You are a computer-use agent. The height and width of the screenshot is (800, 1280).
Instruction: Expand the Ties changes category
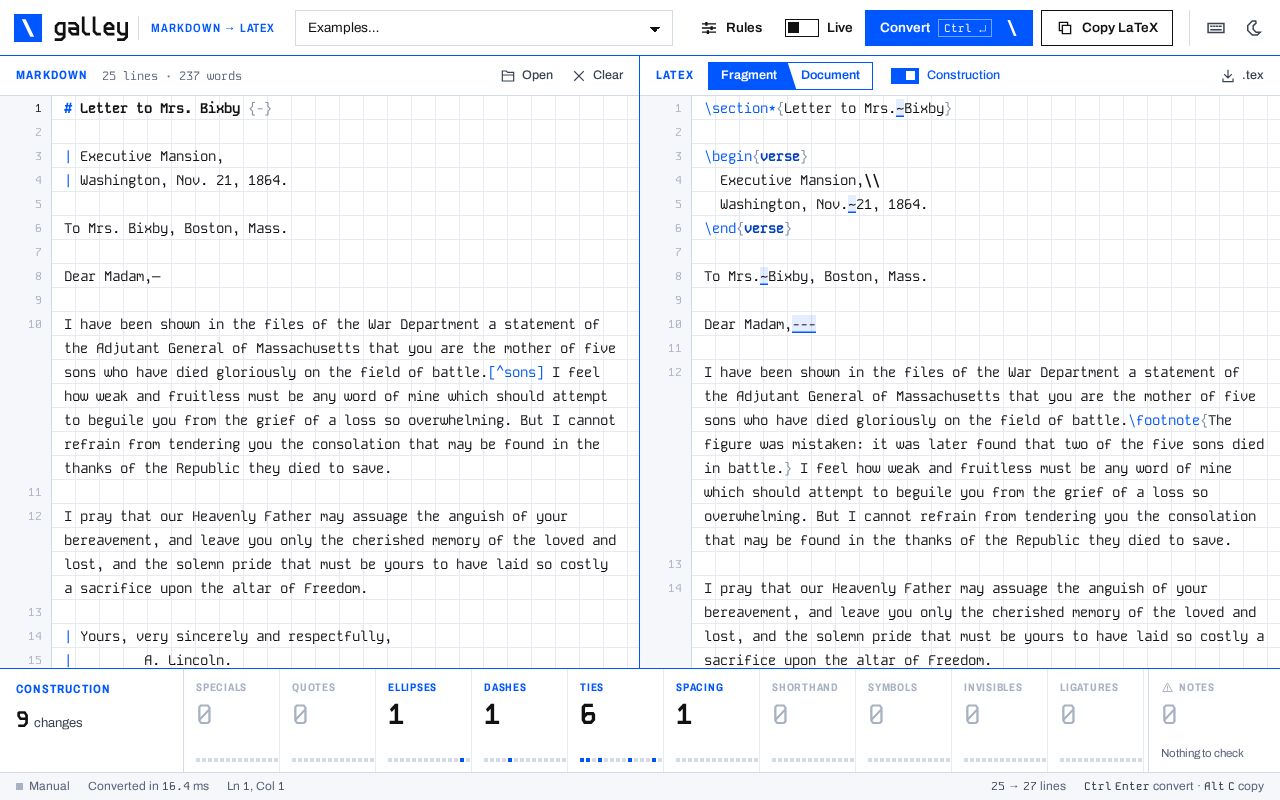[615, 721]
